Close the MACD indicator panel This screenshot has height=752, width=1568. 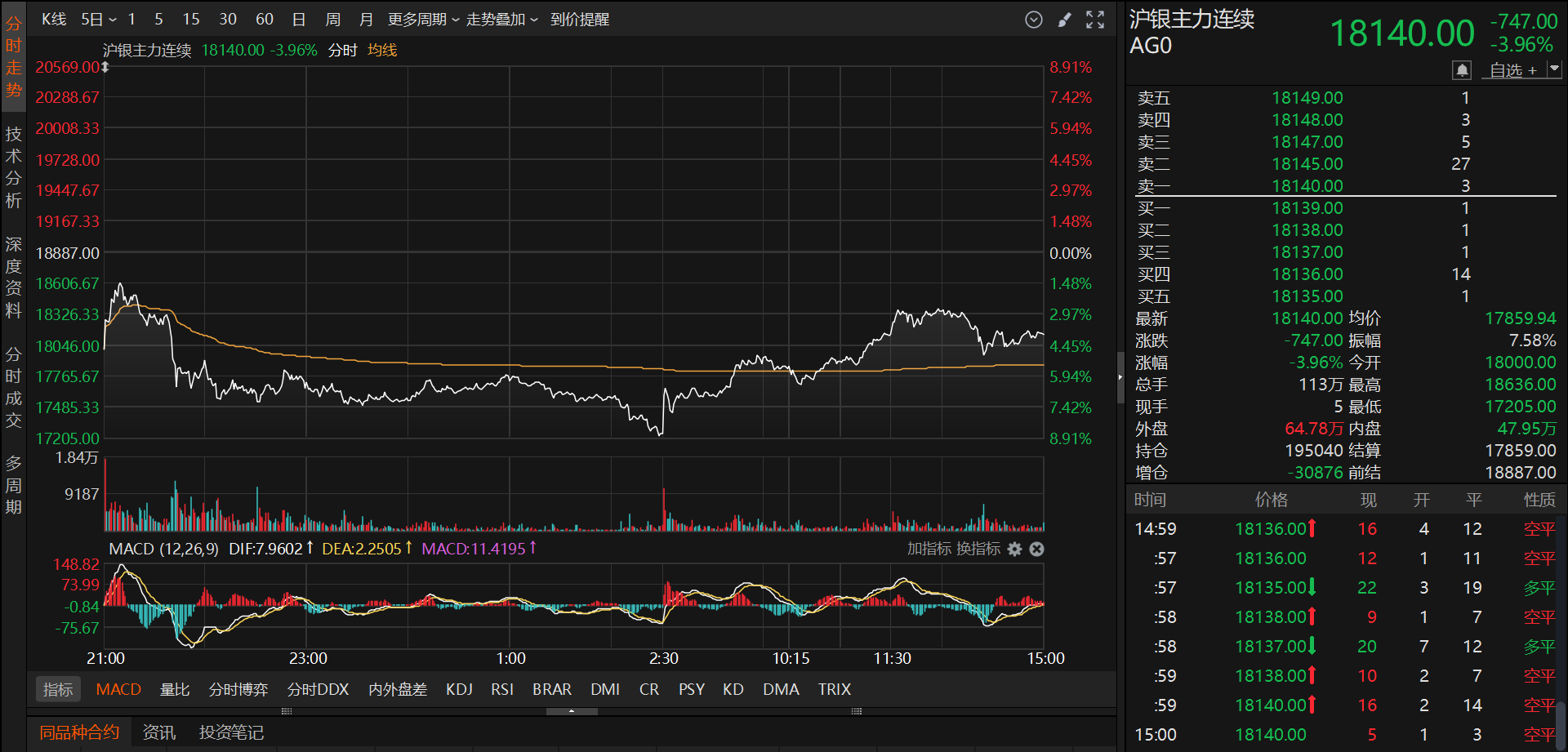1036,550
